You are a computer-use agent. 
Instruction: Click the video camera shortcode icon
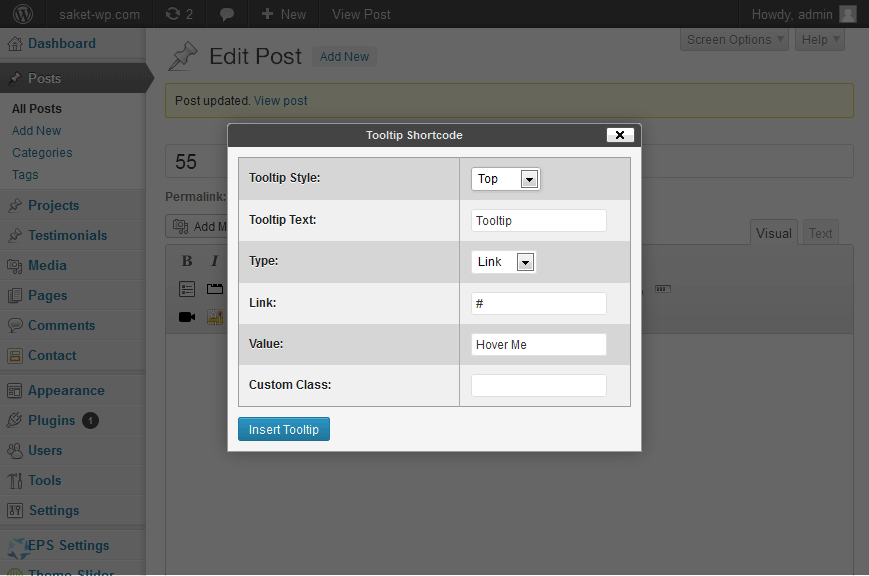(187, 317)
